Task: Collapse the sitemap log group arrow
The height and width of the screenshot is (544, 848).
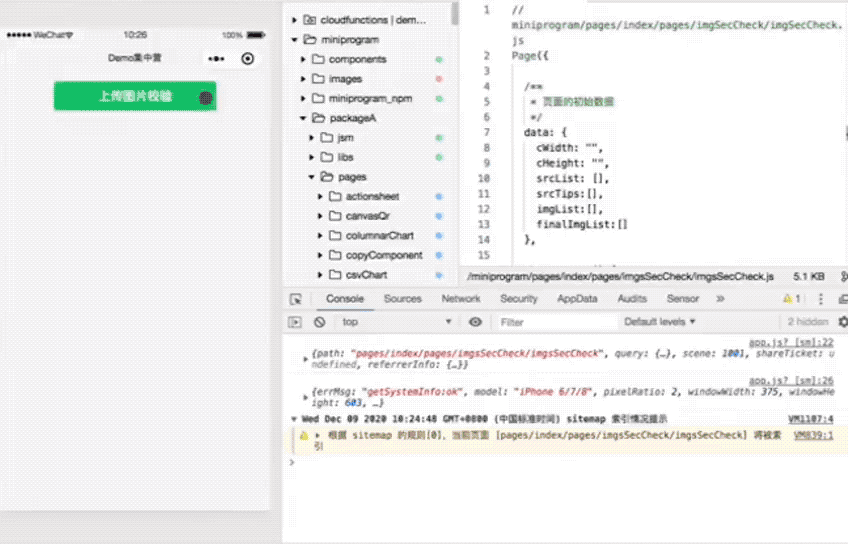Action: [x=294, y=419]
